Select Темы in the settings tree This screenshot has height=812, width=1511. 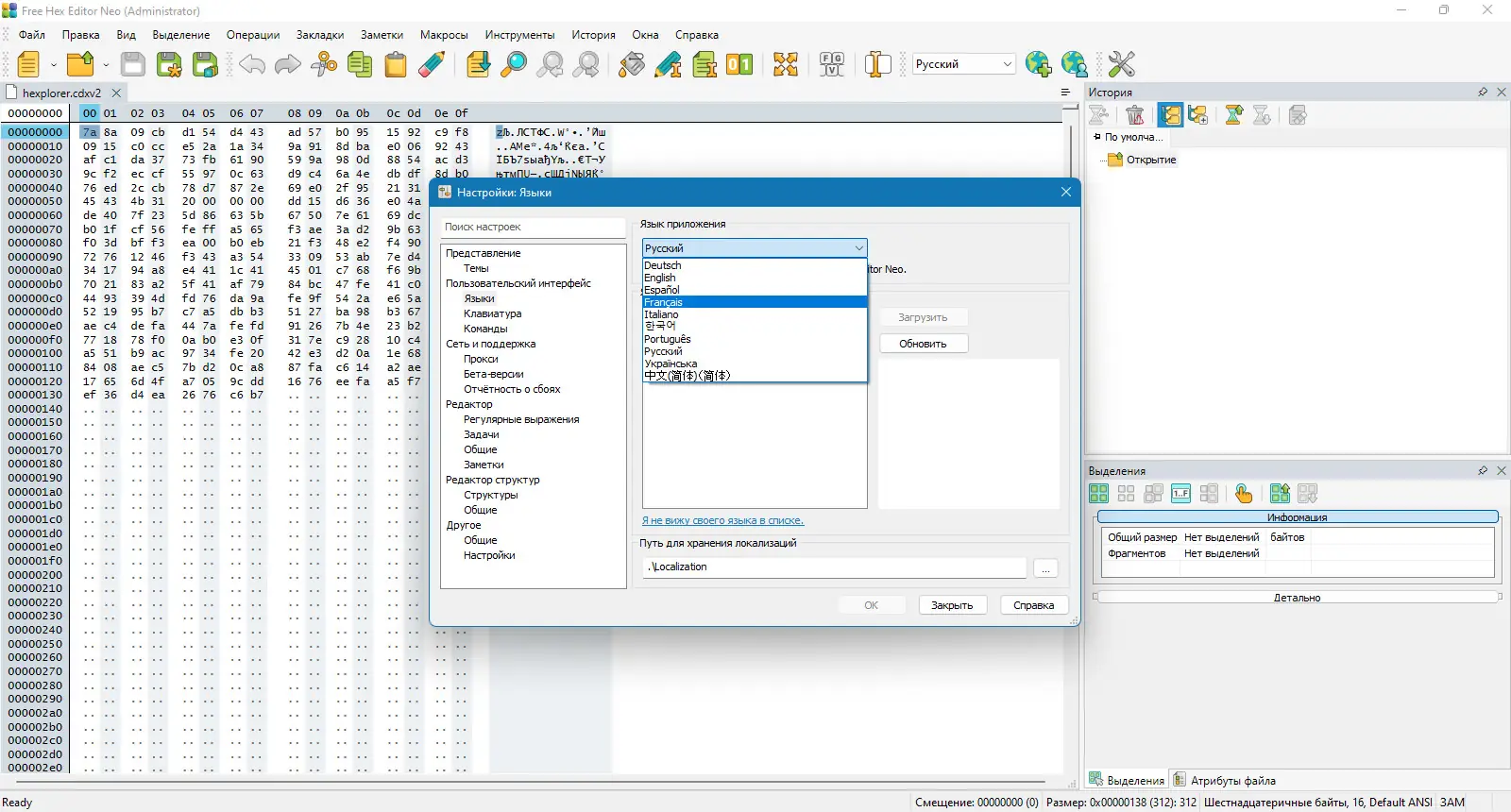point(476,268)
